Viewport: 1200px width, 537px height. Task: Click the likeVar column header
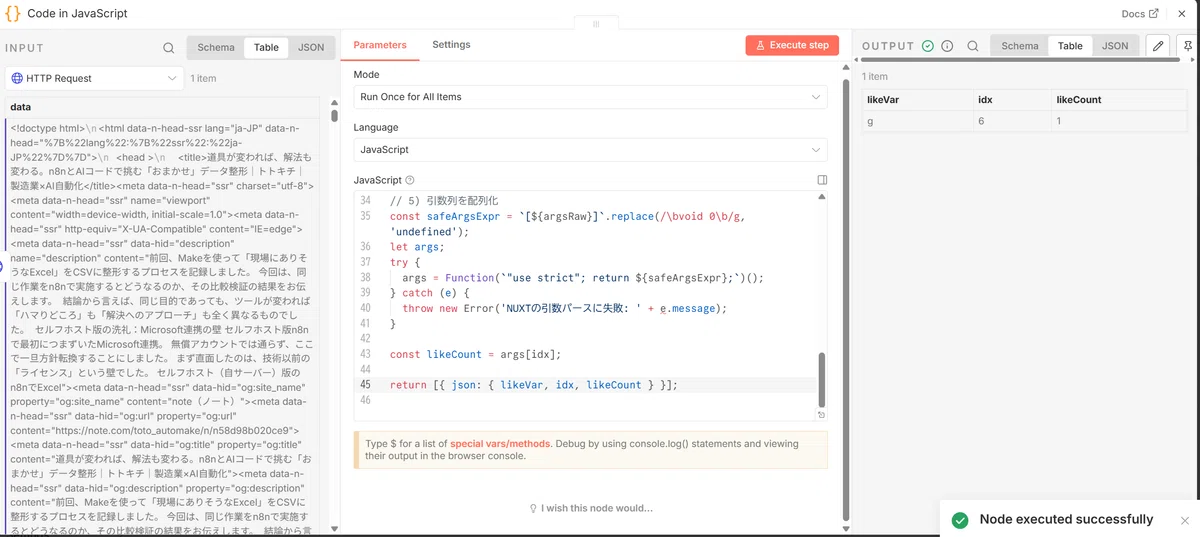point(917,100)
